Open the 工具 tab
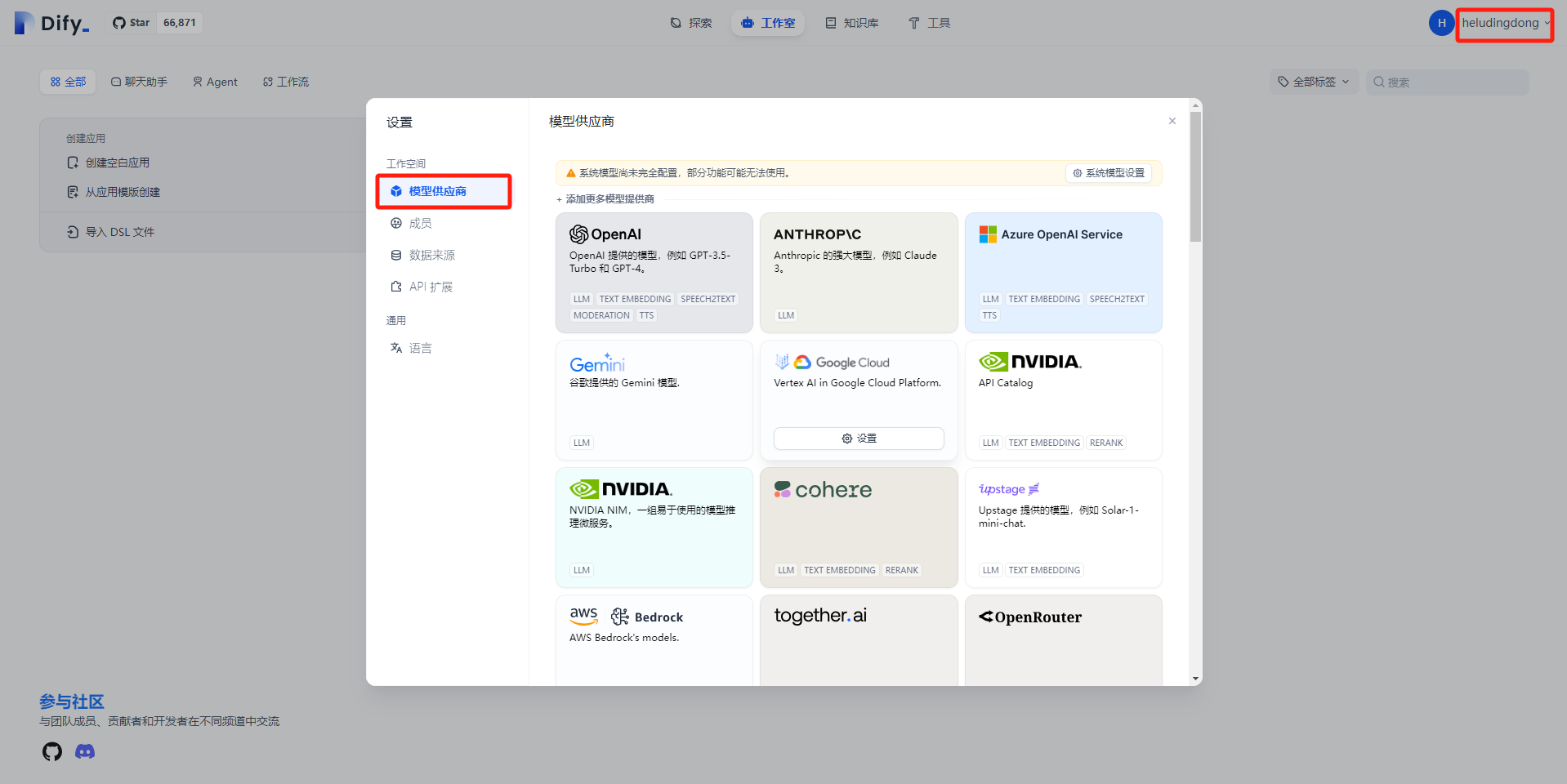Screen dimensions: 1567x784 click(930, 23)
